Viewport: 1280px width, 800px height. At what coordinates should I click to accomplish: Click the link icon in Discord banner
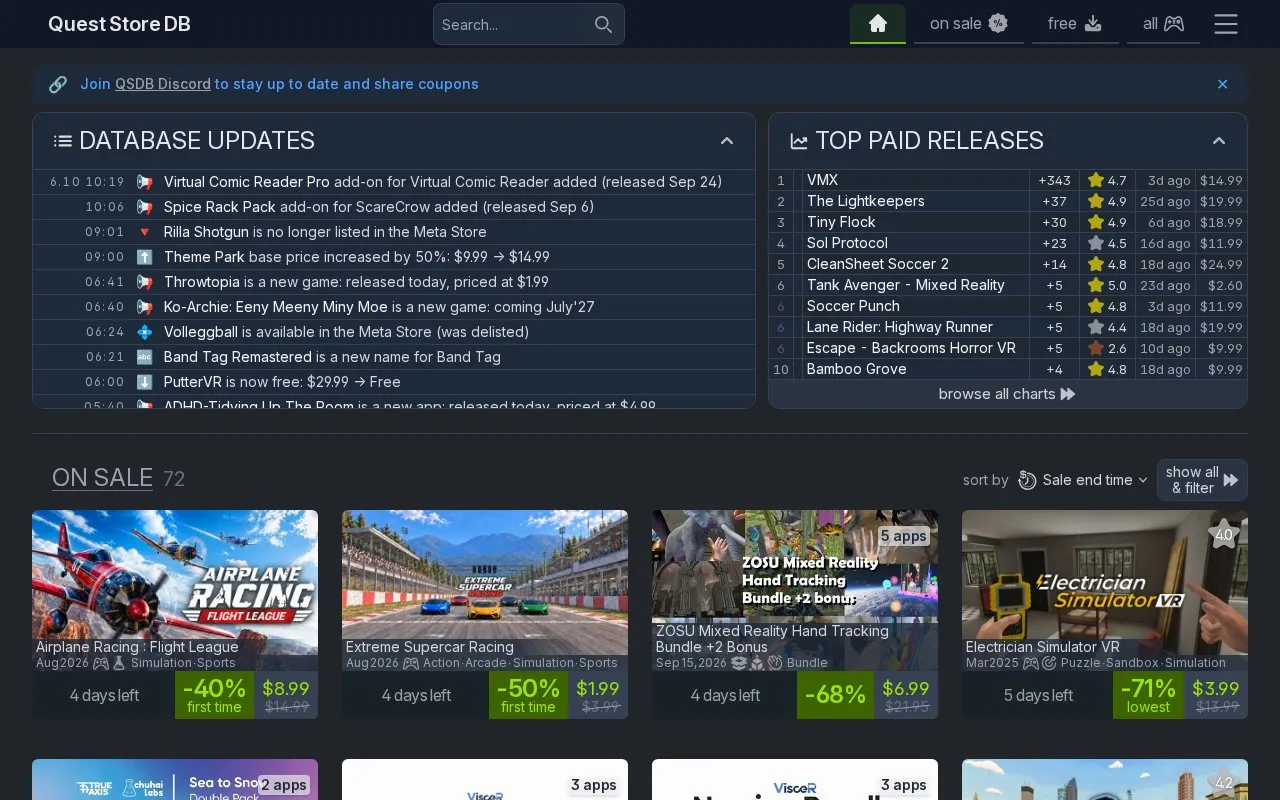pyautogui.click(x=58, y=84)
